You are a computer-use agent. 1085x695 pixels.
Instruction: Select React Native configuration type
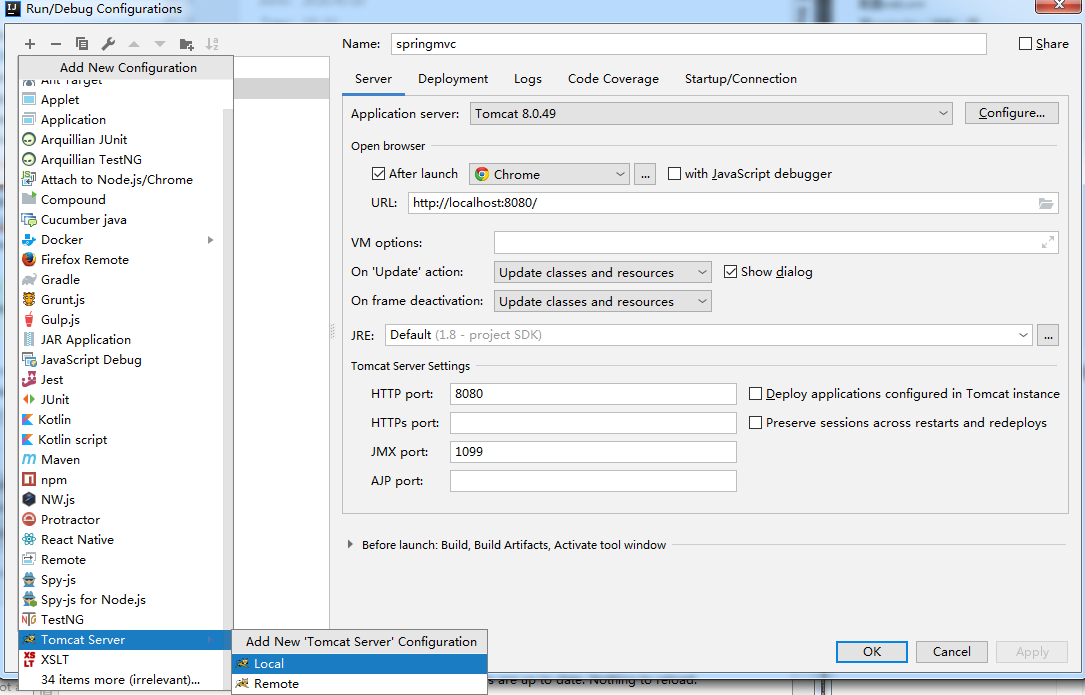122,540
